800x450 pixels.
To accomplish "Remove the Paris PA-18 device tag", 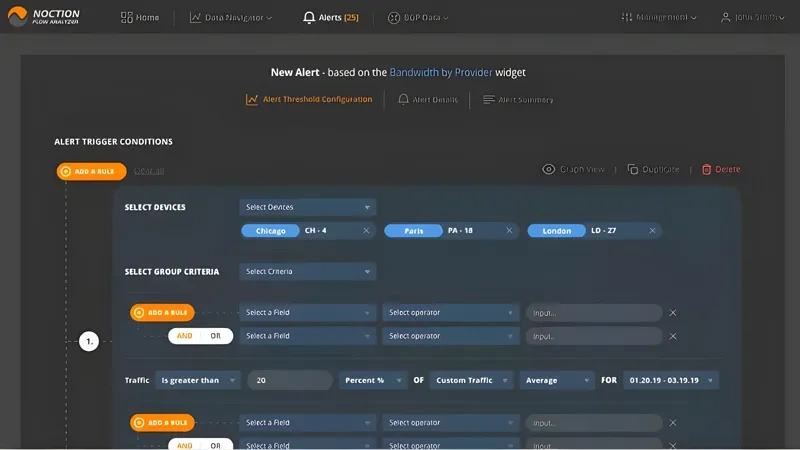I will [x=510, y=231].
